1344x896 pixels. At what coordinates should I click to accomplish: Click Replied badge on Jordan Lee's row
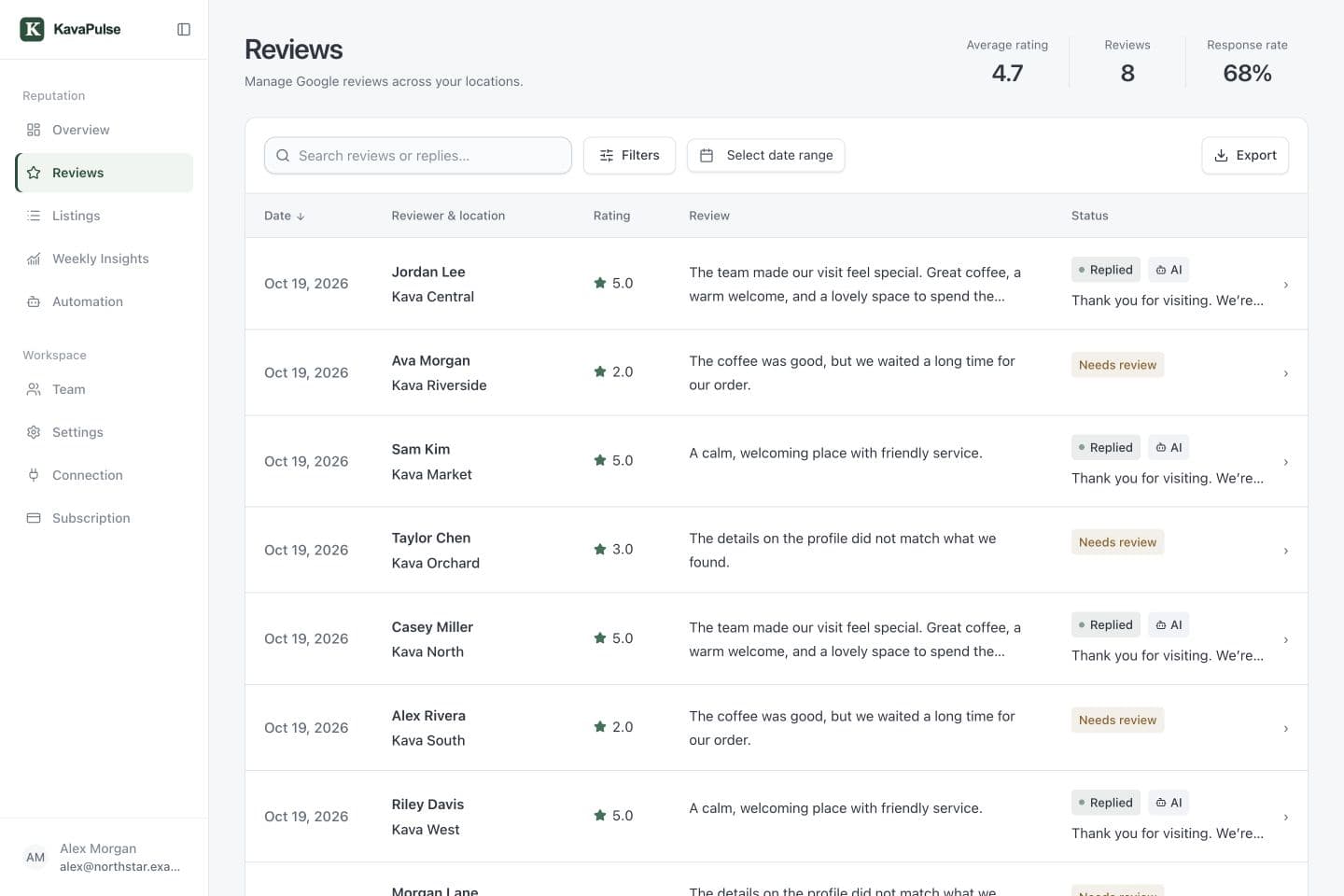coord(1106,270)
